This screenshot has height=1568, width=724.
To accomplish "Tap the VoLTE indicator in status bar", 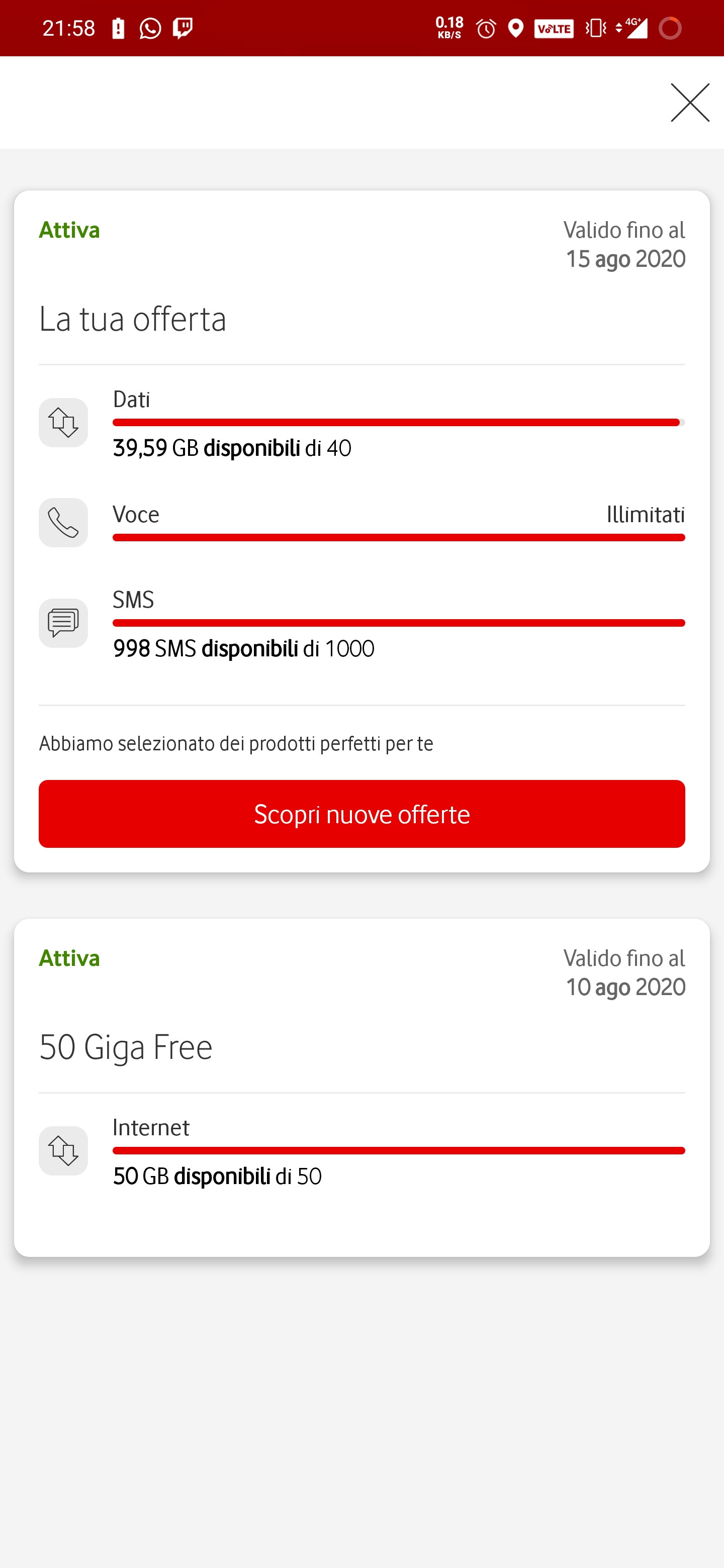I will point(554,29).
